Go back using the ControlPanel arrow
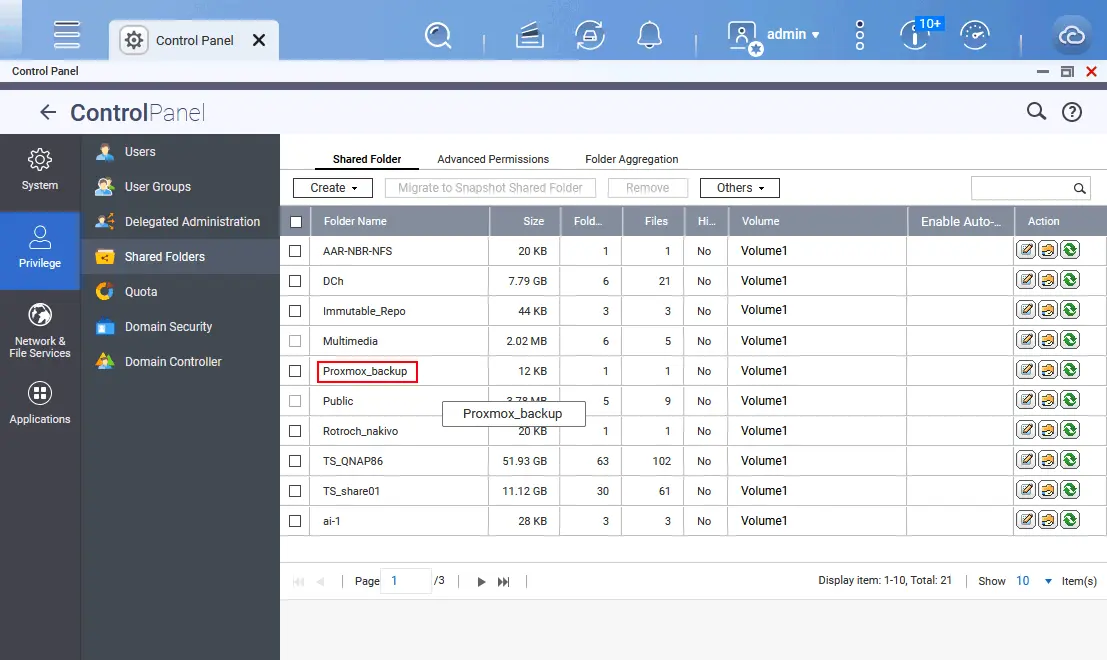The height and width of the screenshot is (660, 1107). 48,112
